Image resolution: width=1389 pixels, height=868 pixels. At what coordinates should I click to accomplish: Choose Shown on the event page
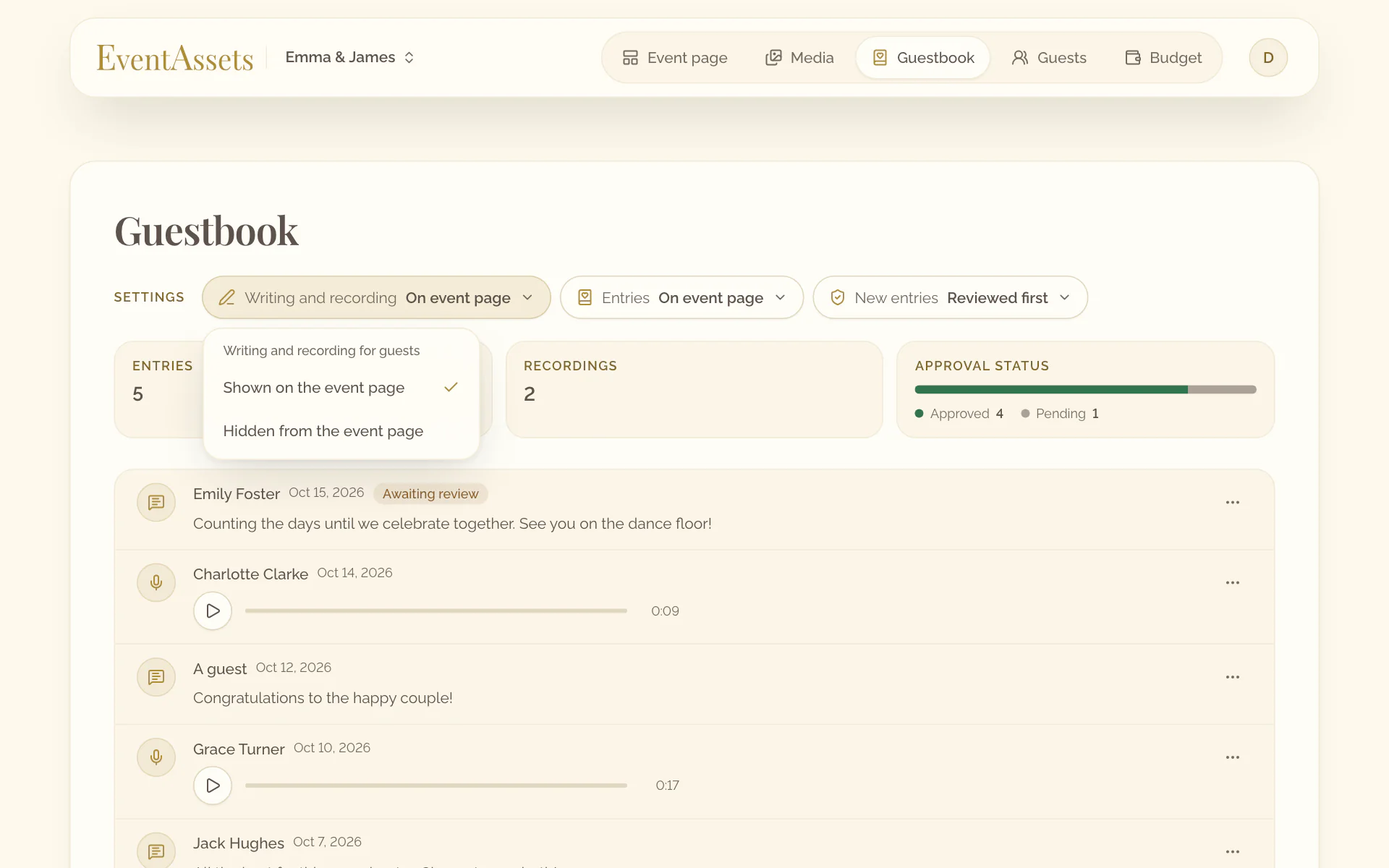pos(341,388)
